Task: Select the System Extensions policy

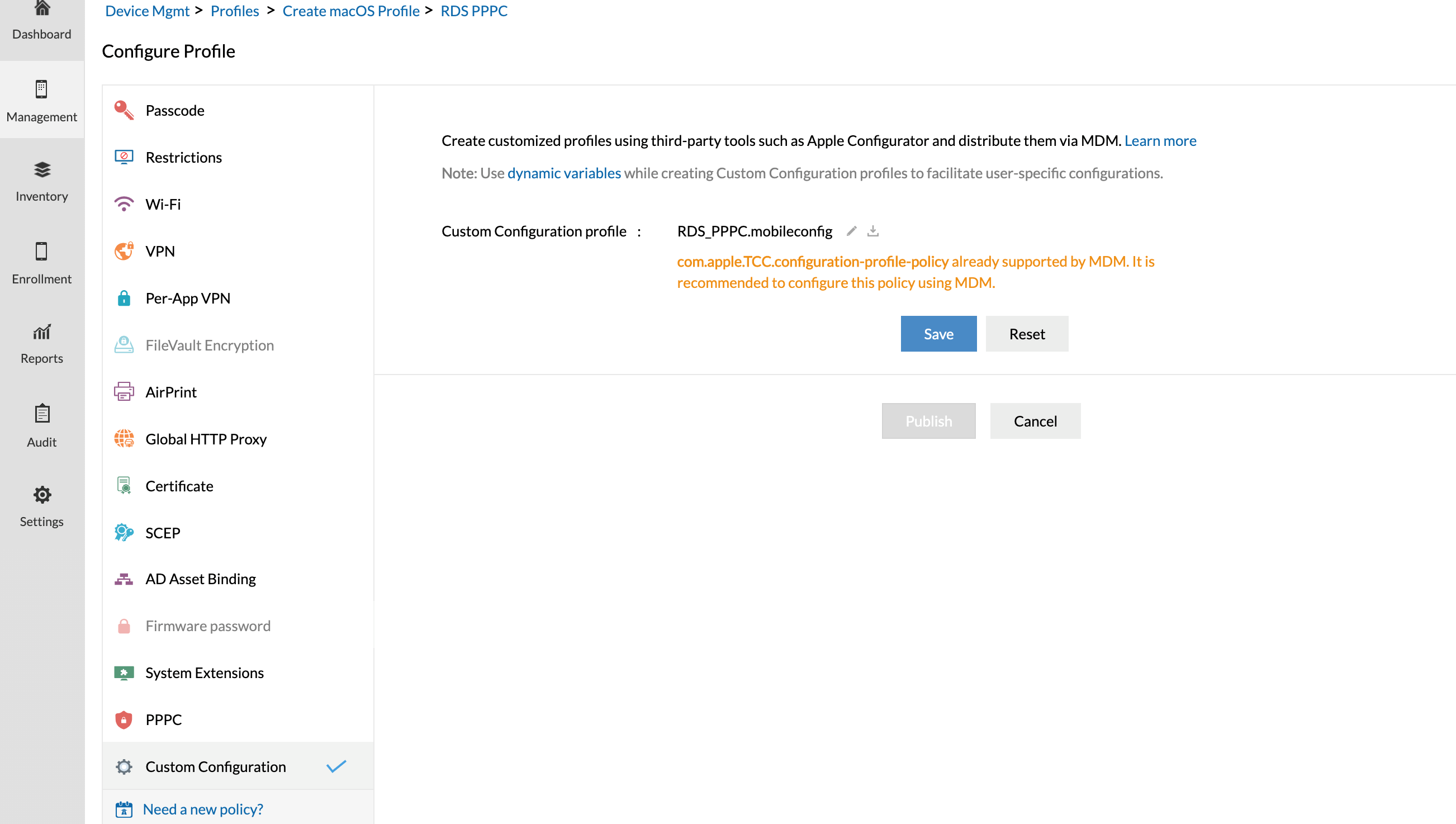Action: (x=204, y=673)
